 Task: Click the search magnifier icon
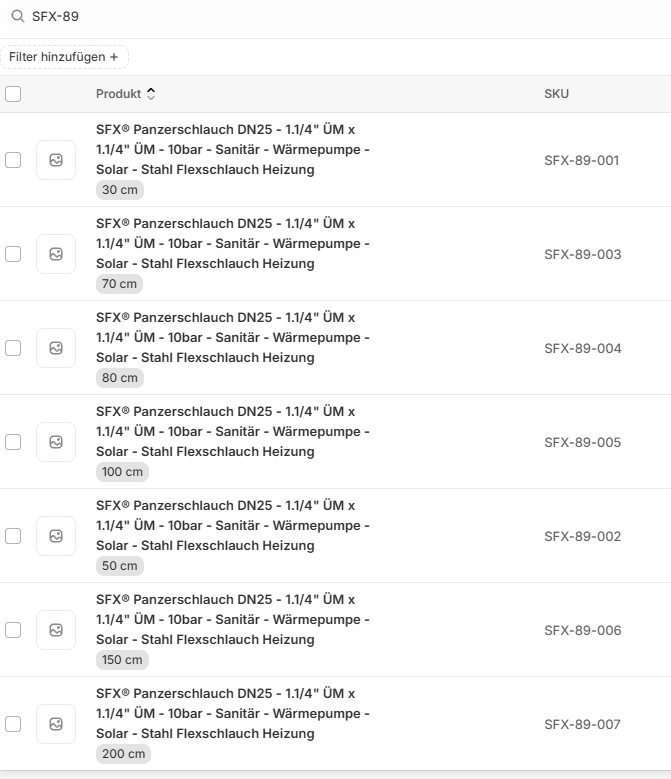point(18,17)
